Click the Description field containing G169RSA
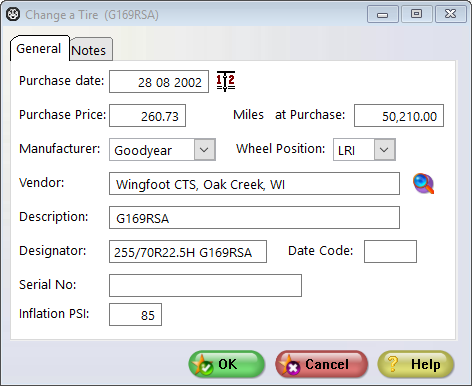The height and width of the screenshot is (386, 472). tap(254, 218)
